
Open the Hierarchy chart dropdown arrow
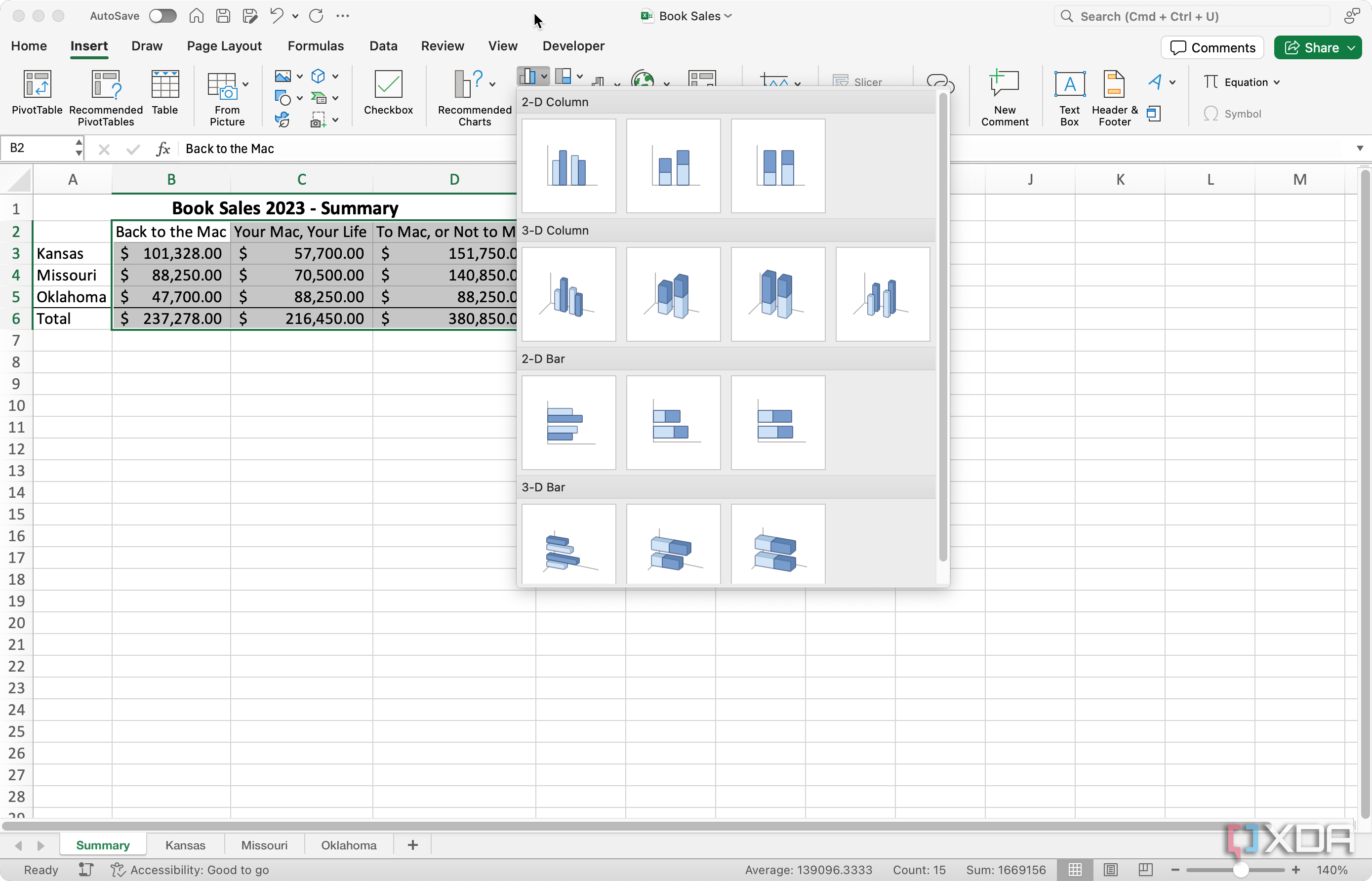click(580, 77)
